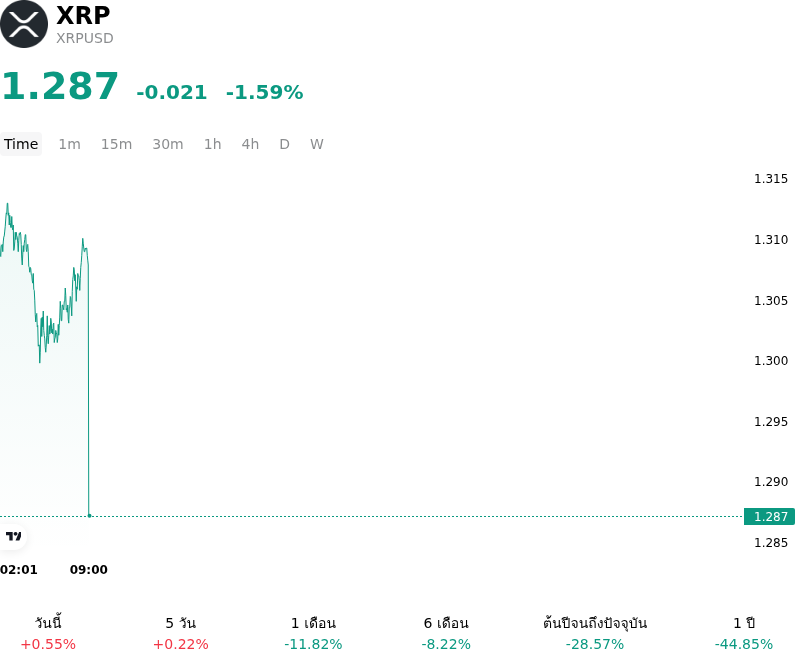
Task: Click the 1.287 current price label
Action: pyautogui.click(x=769, y=517)
